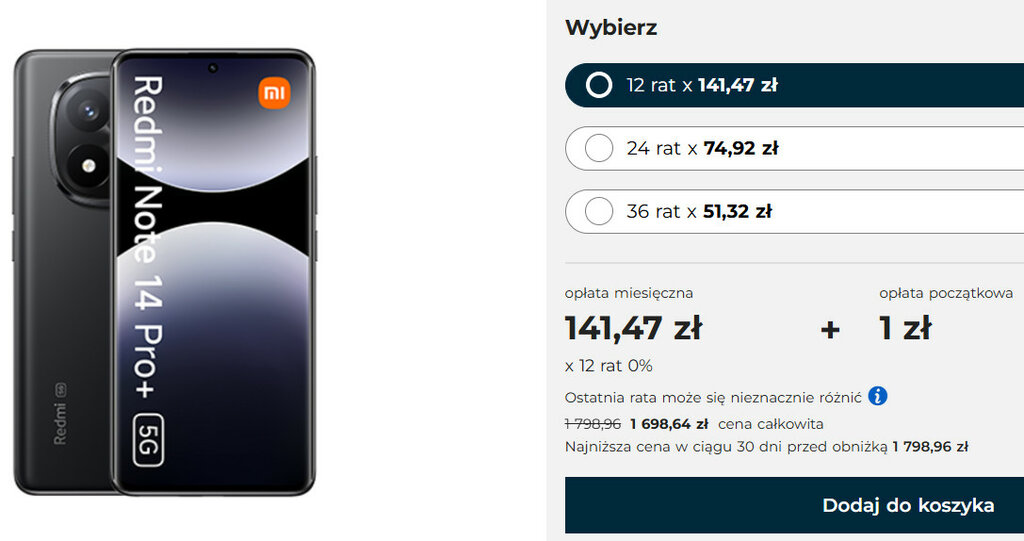1024x541 pixels.
Task: Click the large 141,47 zł monthly fee
Action: click(x=633, y=328)
